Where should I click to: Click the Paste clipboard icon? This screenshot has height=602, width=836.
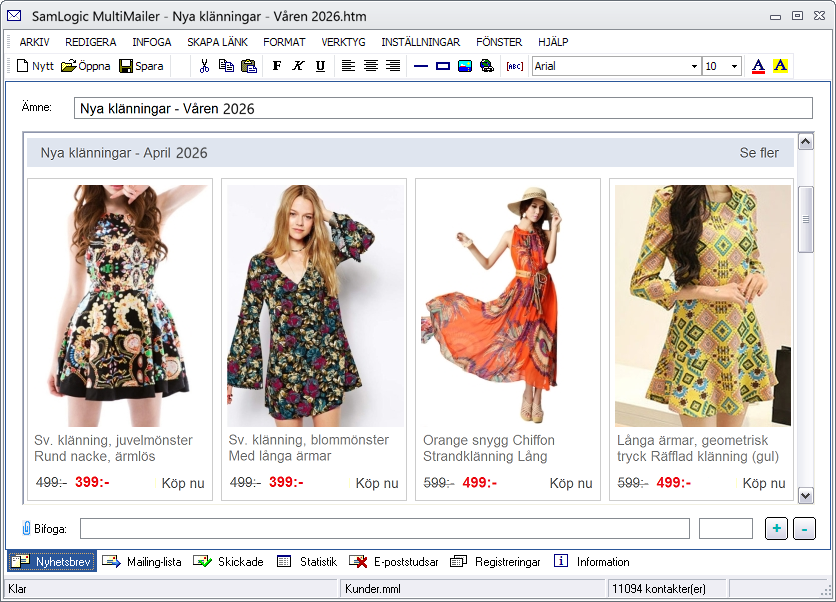click(x=248, y=66)
